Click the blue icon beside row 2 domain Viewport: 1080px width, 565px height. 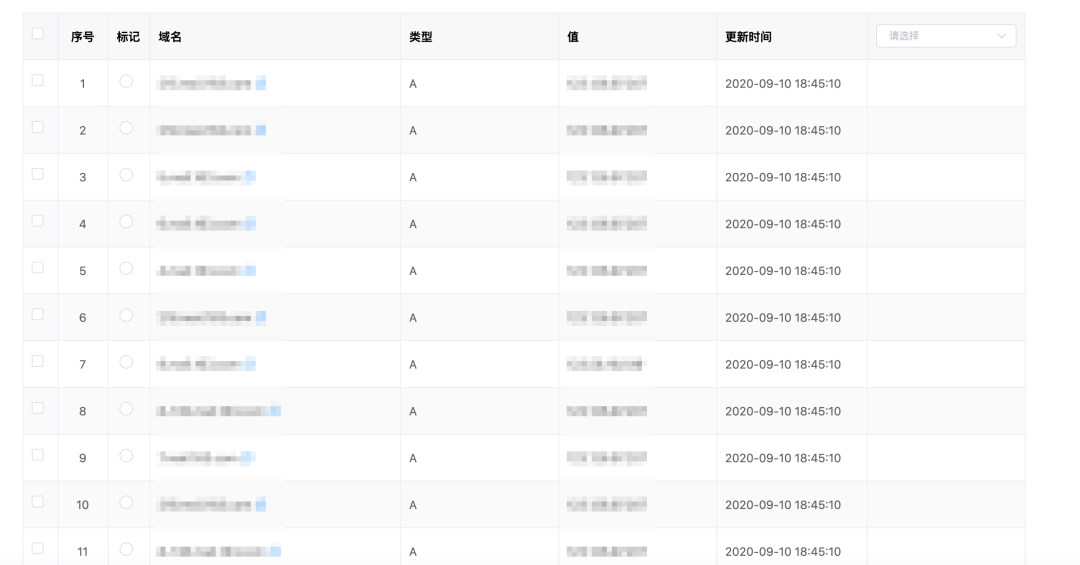tap(260, 131)
